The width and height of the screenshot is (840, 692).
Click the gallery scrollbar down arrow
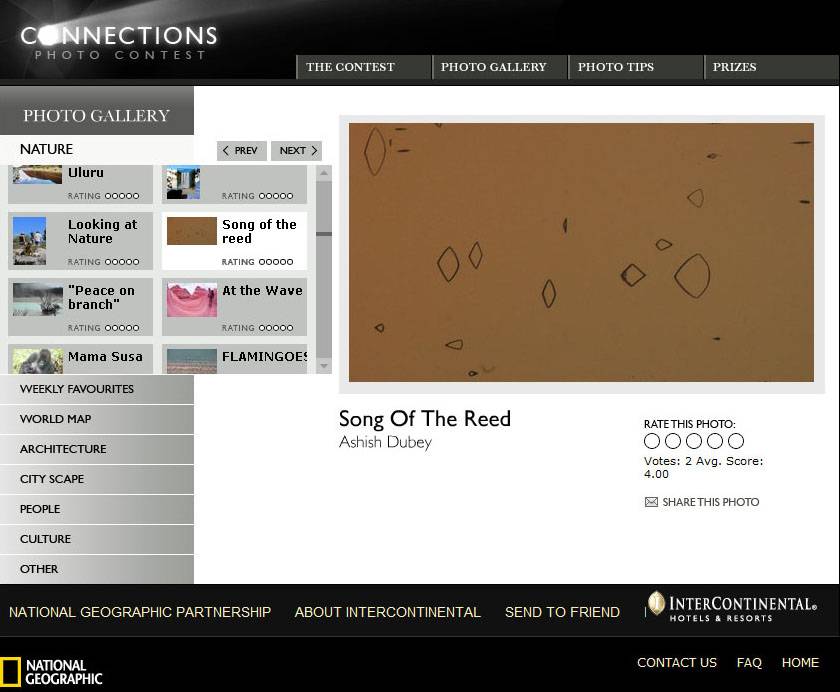[324, 366]
